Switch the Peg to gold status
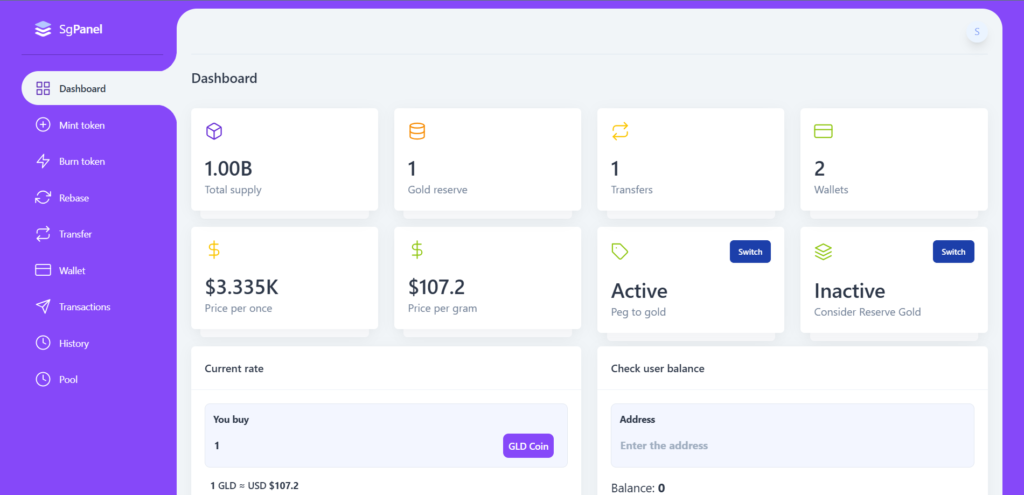1024x495 pixels. click(750, 252)
